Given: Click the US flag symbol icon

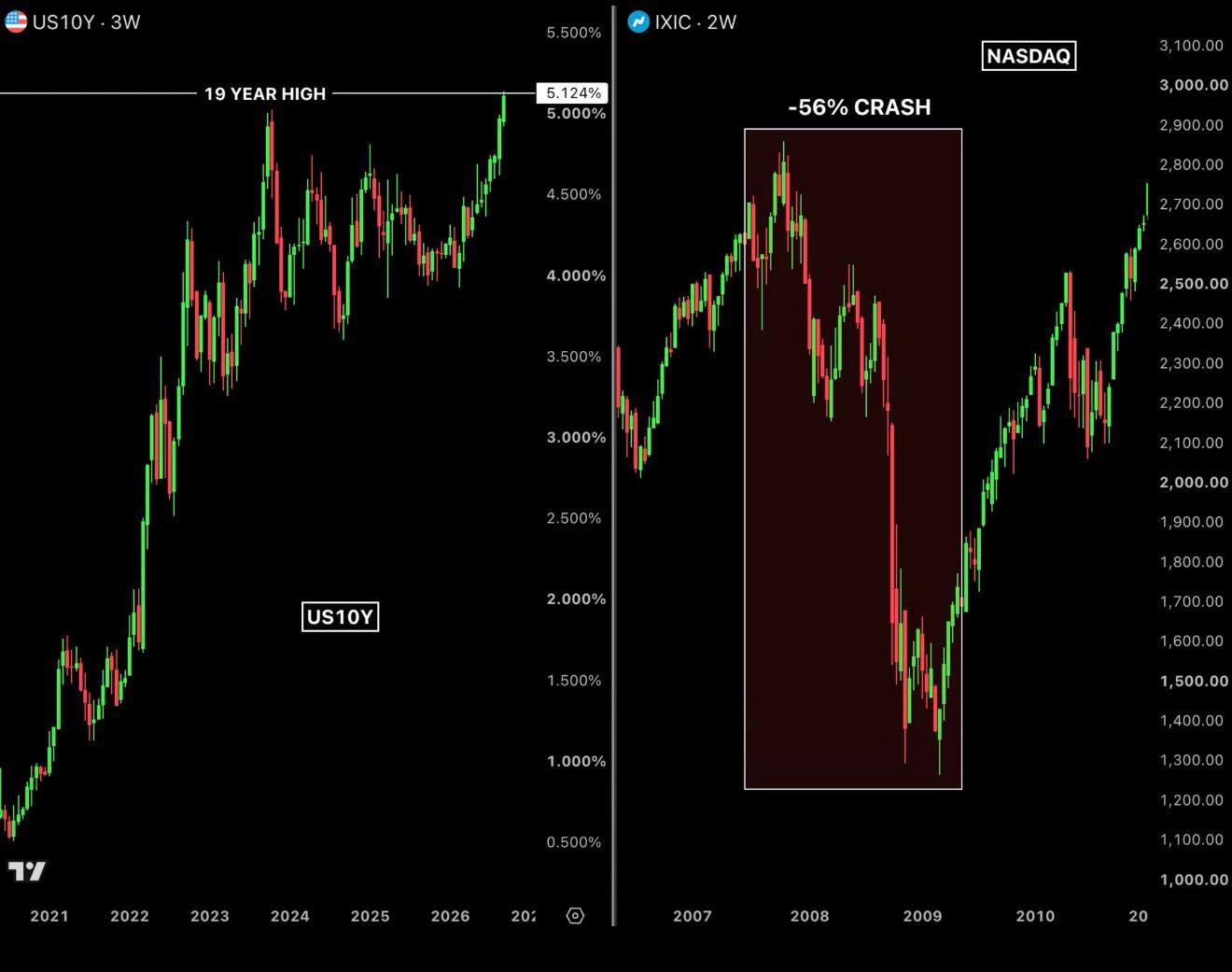Looking at the screenshot, I should (x=15, y=21).
